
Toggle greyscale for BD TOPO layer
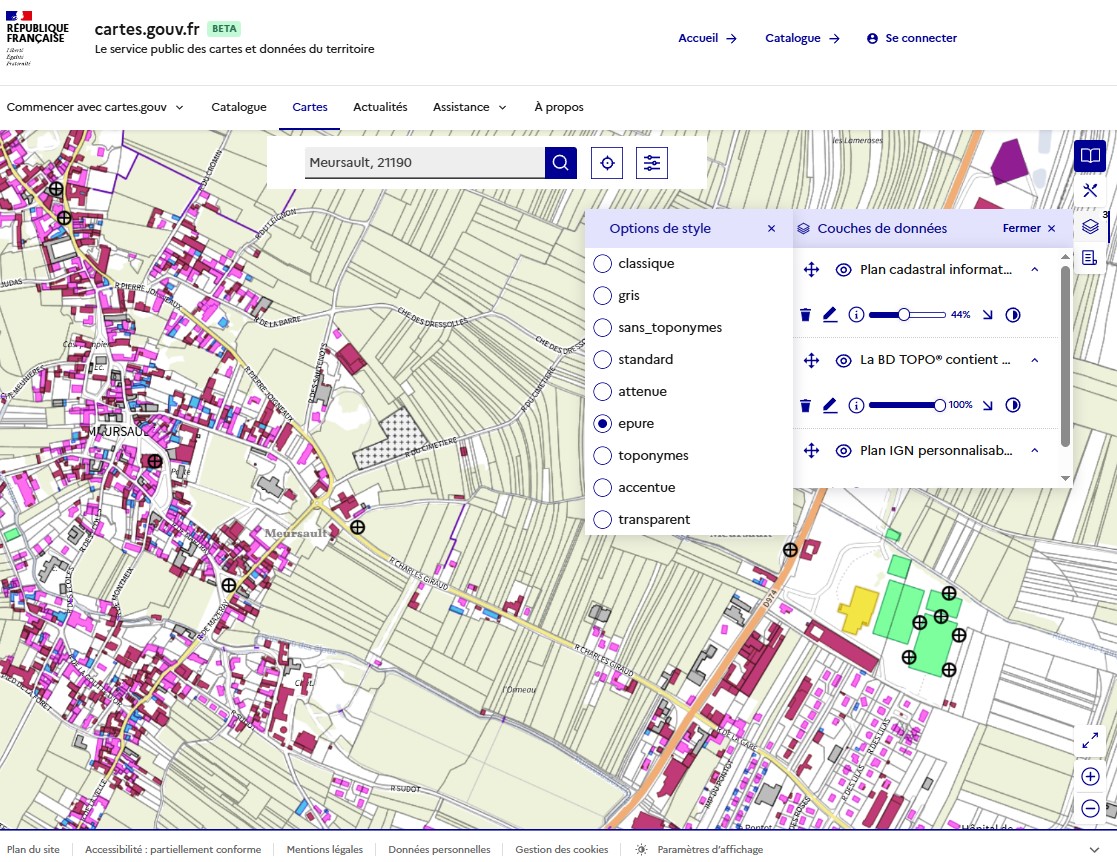[x=1013, y=405]
